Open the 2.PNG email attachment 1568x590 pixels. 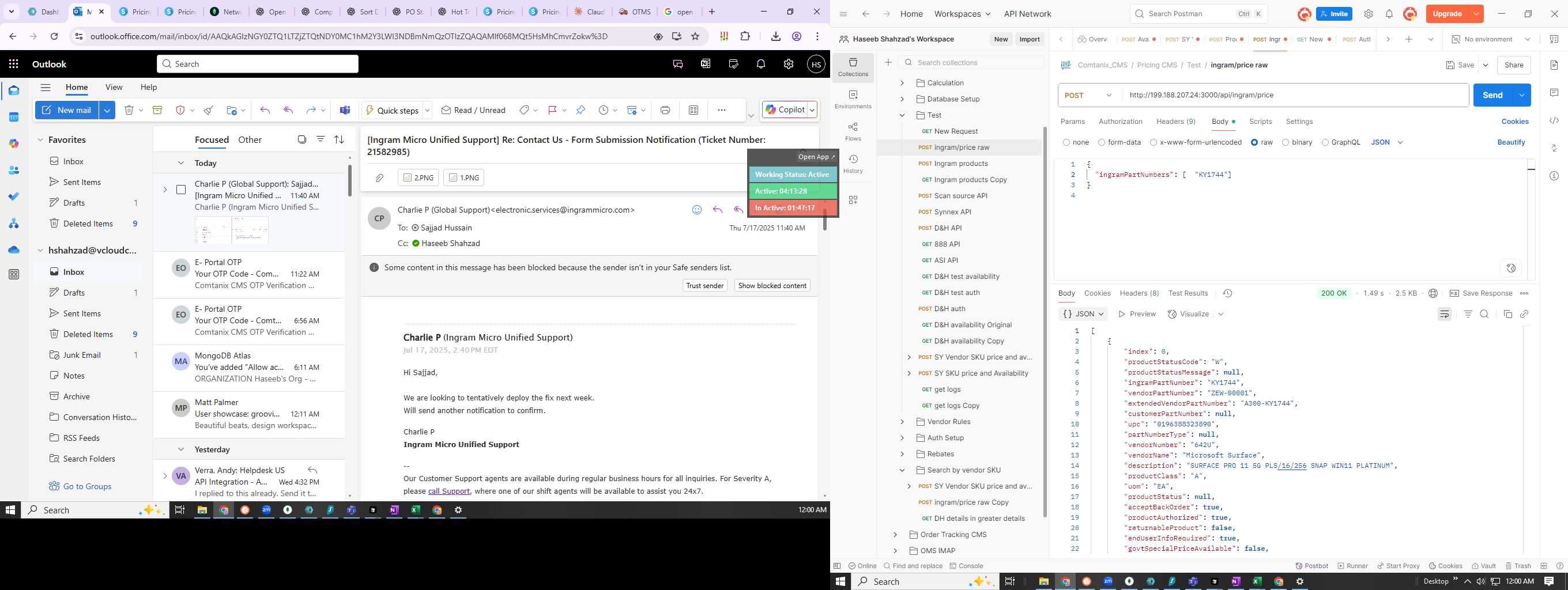click(x=417, y=177)
